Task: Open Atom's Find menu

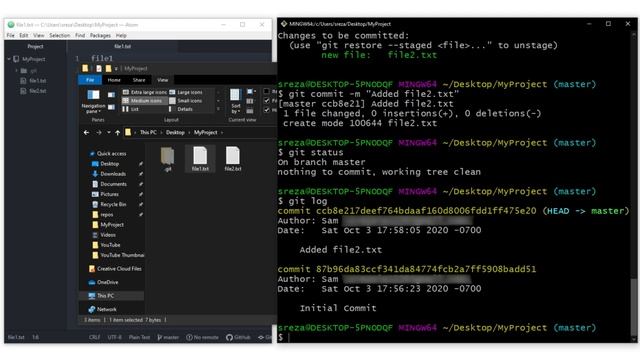Action: coord(80,36)
